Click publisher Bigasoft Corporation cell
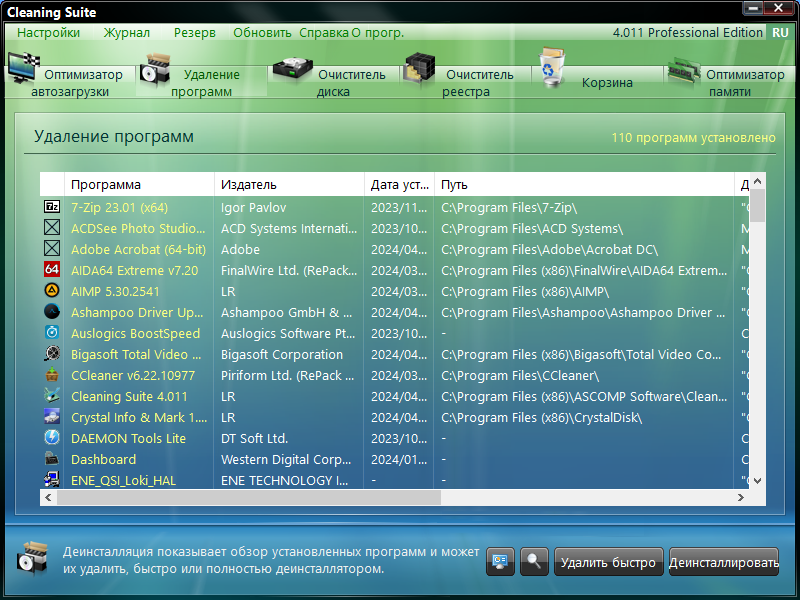The width and height of the screenshot is (800, 600). click(282, 354)
